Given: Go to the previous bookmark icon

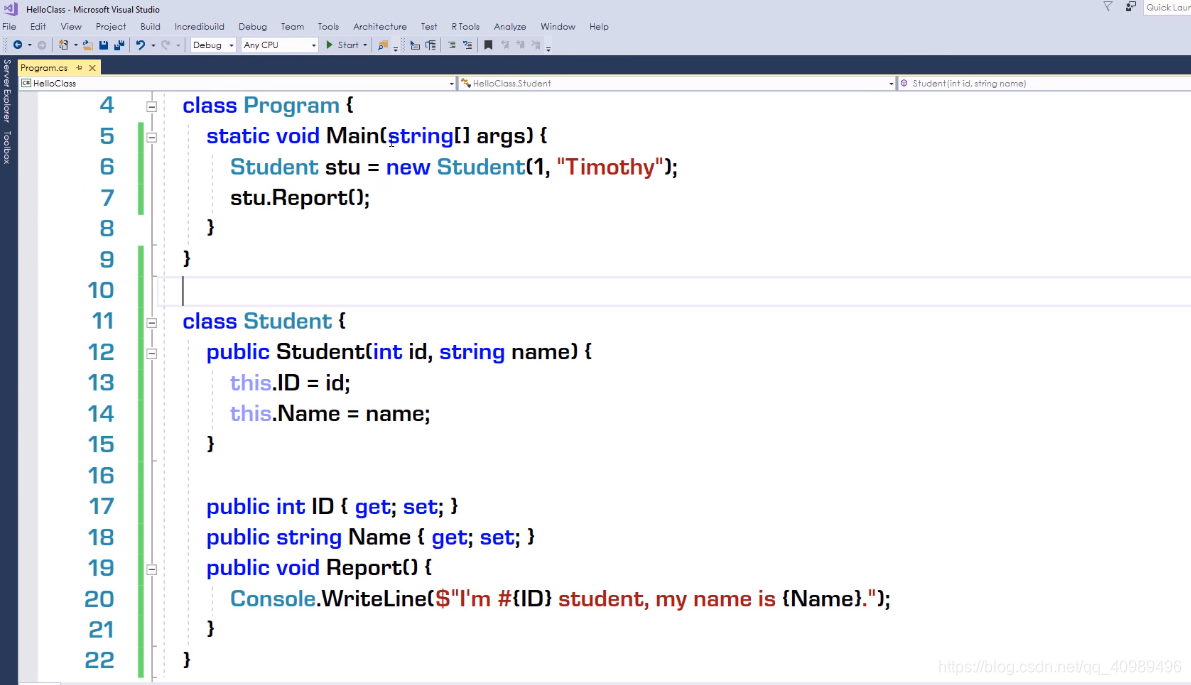Looking at the screenshot, I should 504,45.
